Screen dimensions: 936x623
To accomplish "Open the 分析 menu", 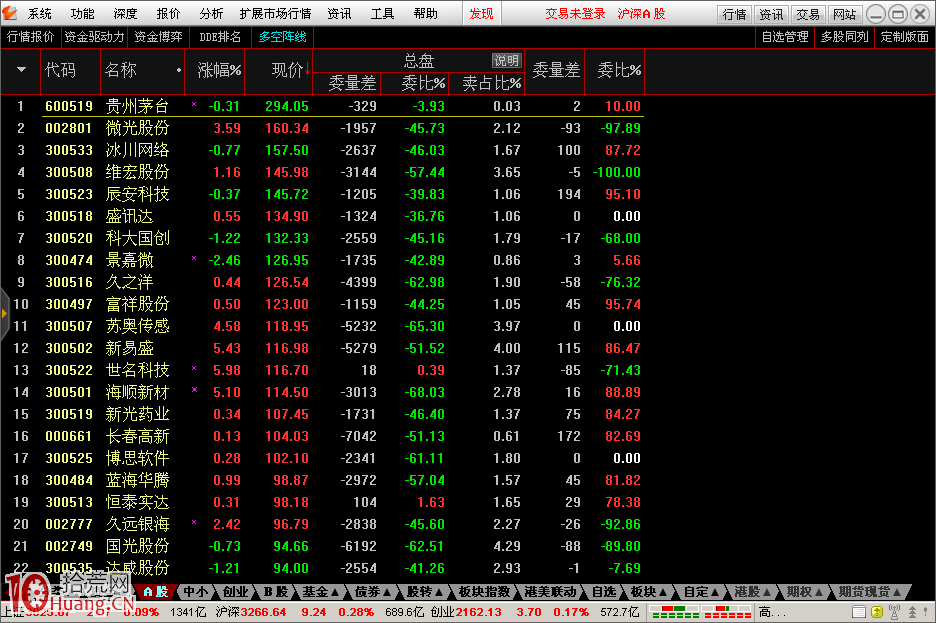I will (x=211, y=13).
